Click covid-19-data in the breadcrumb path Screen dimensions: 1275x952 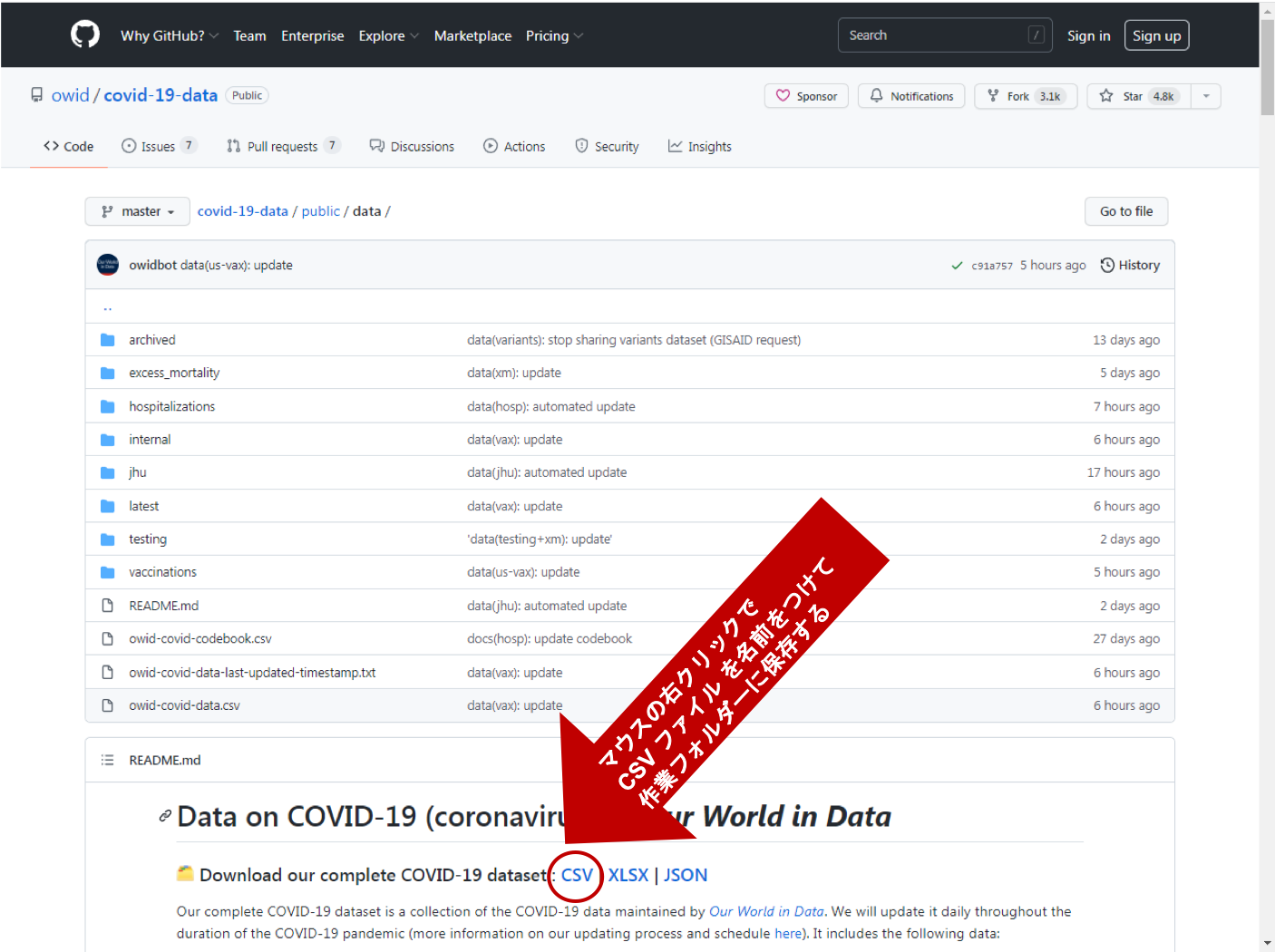click(242, 211)
